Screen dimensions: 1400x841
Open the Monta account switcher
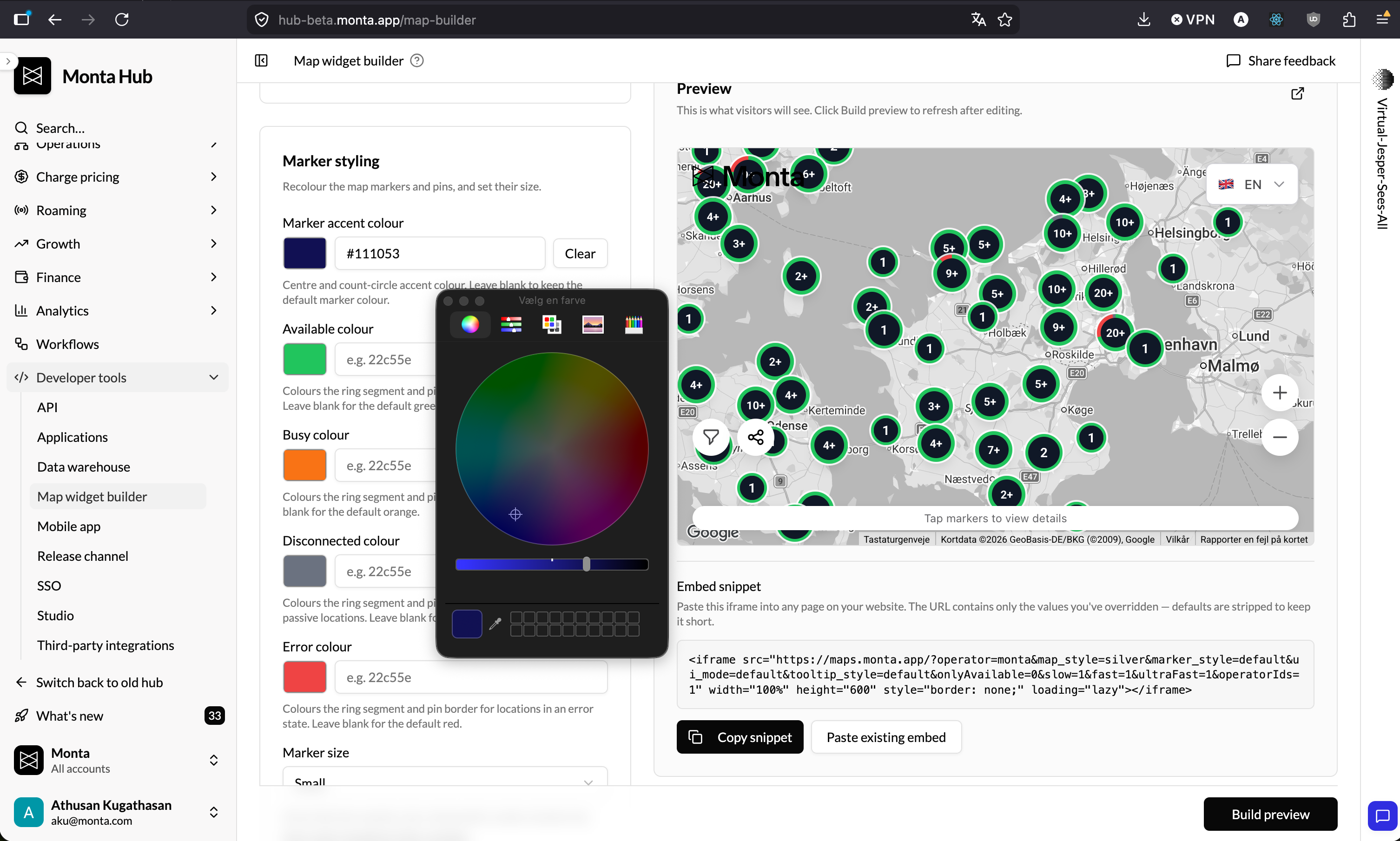coord(117,760)
